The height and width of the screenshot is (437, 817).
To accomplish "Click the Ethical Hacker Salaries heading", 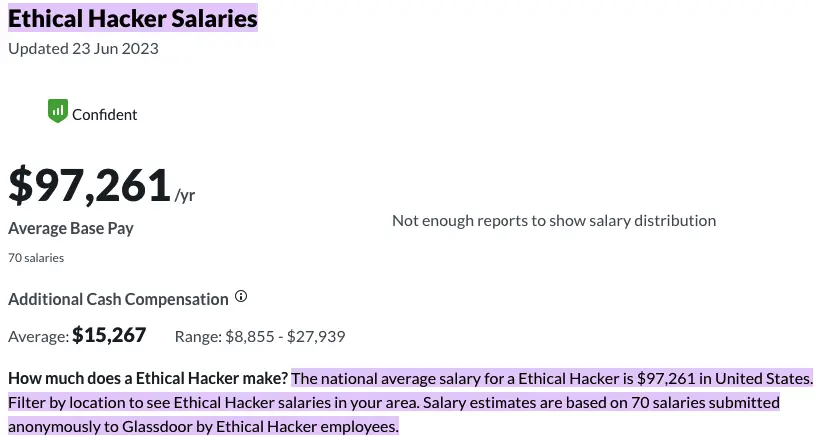I will 133,17.
